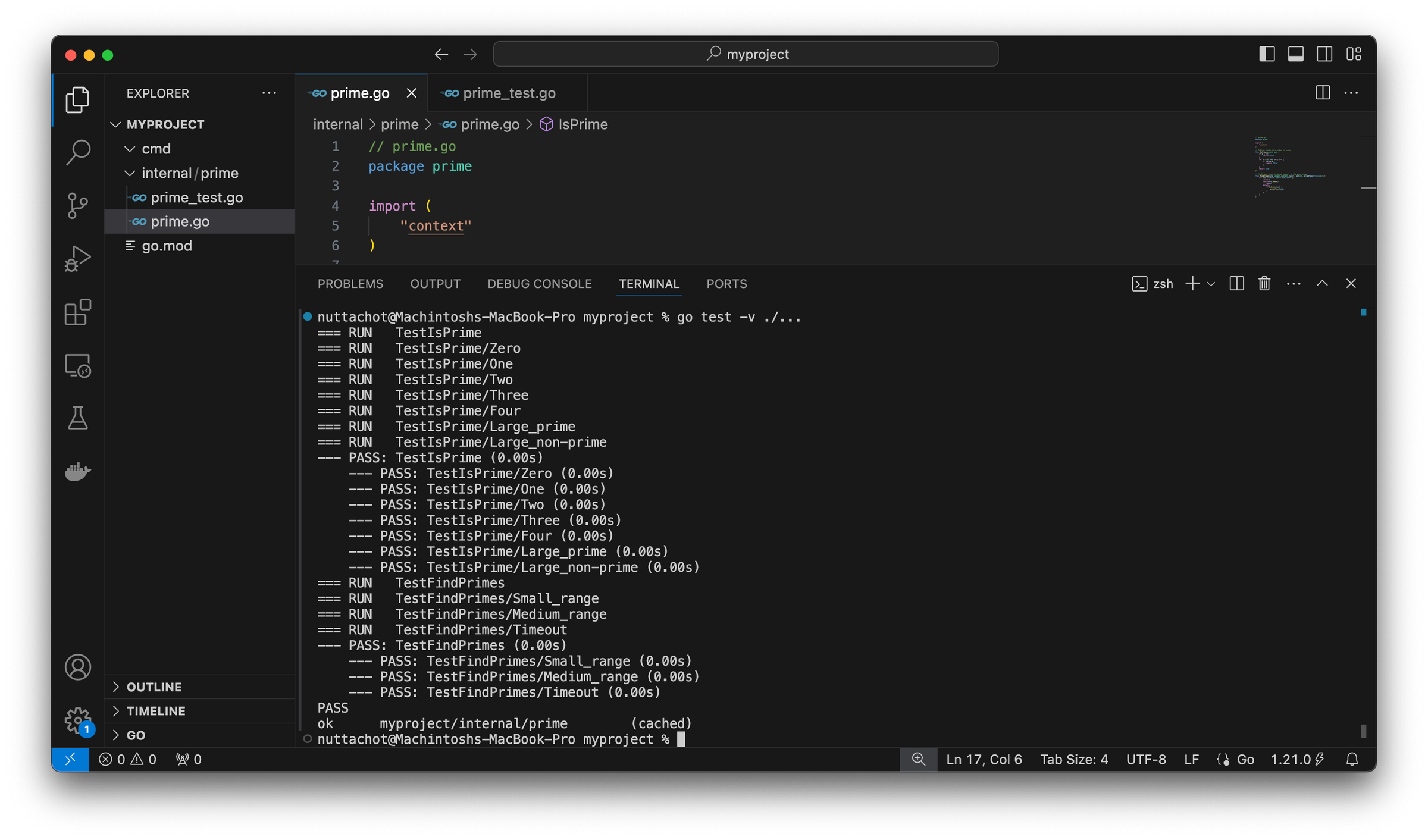The width and height of the screenshot is (1428, 840).
Task: Kill the active terminal with trash icon
Action: [x=1264, y=284]
